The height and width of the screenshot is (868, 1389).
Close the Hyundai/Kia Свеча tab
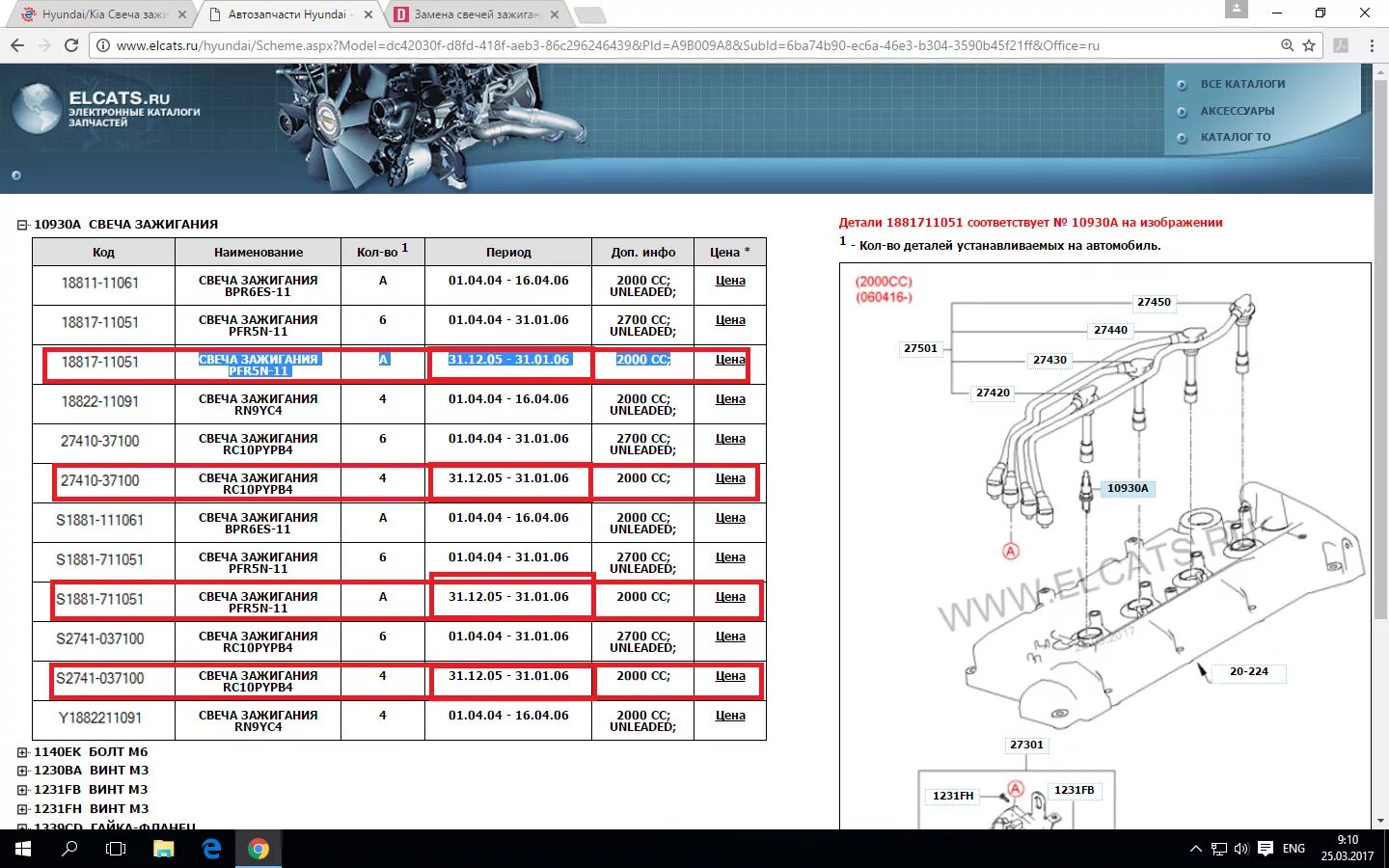pos(181,14)
